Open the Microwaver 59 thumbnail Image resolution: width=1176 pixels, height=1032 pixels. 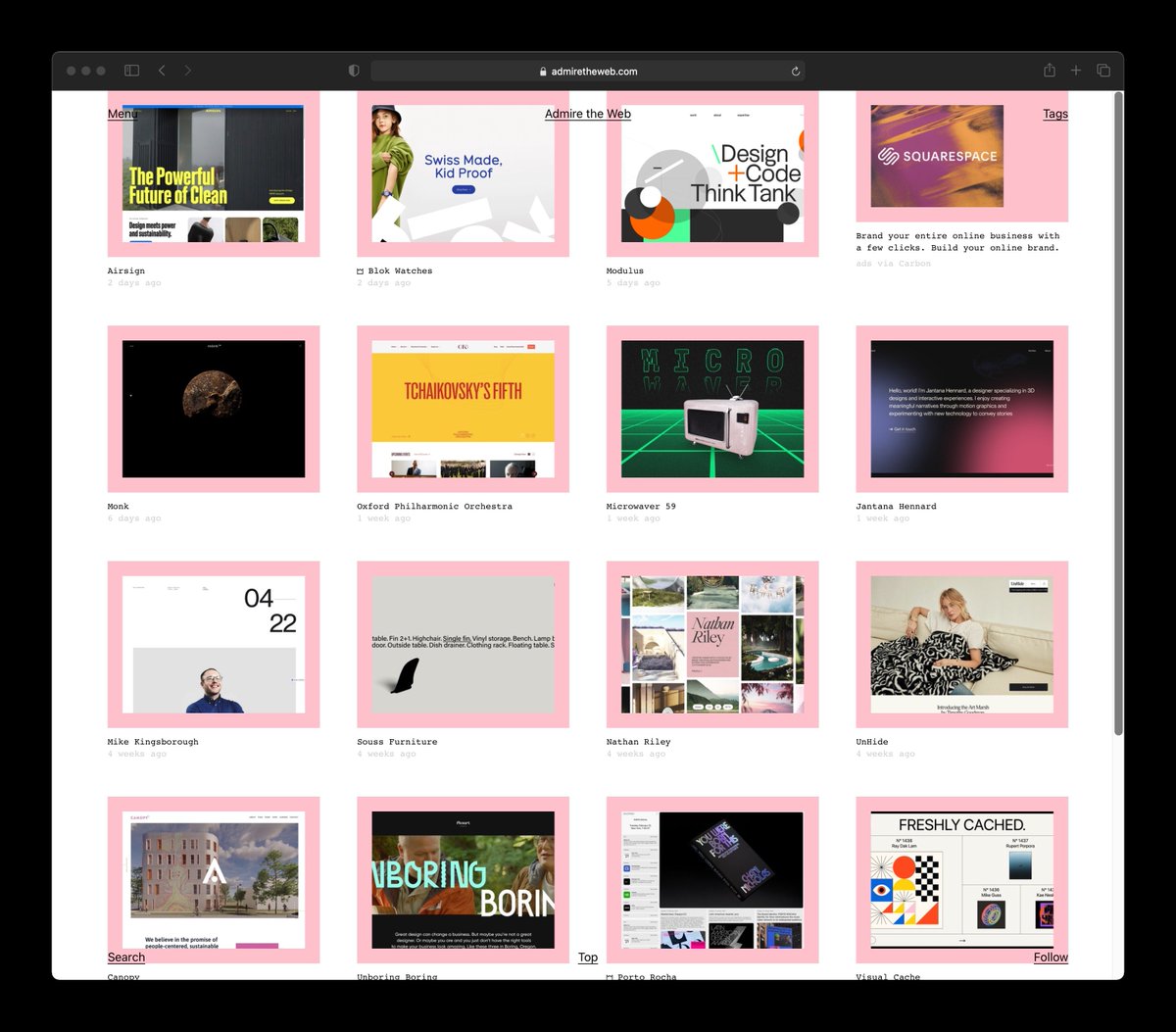click(x=712, y=409)
